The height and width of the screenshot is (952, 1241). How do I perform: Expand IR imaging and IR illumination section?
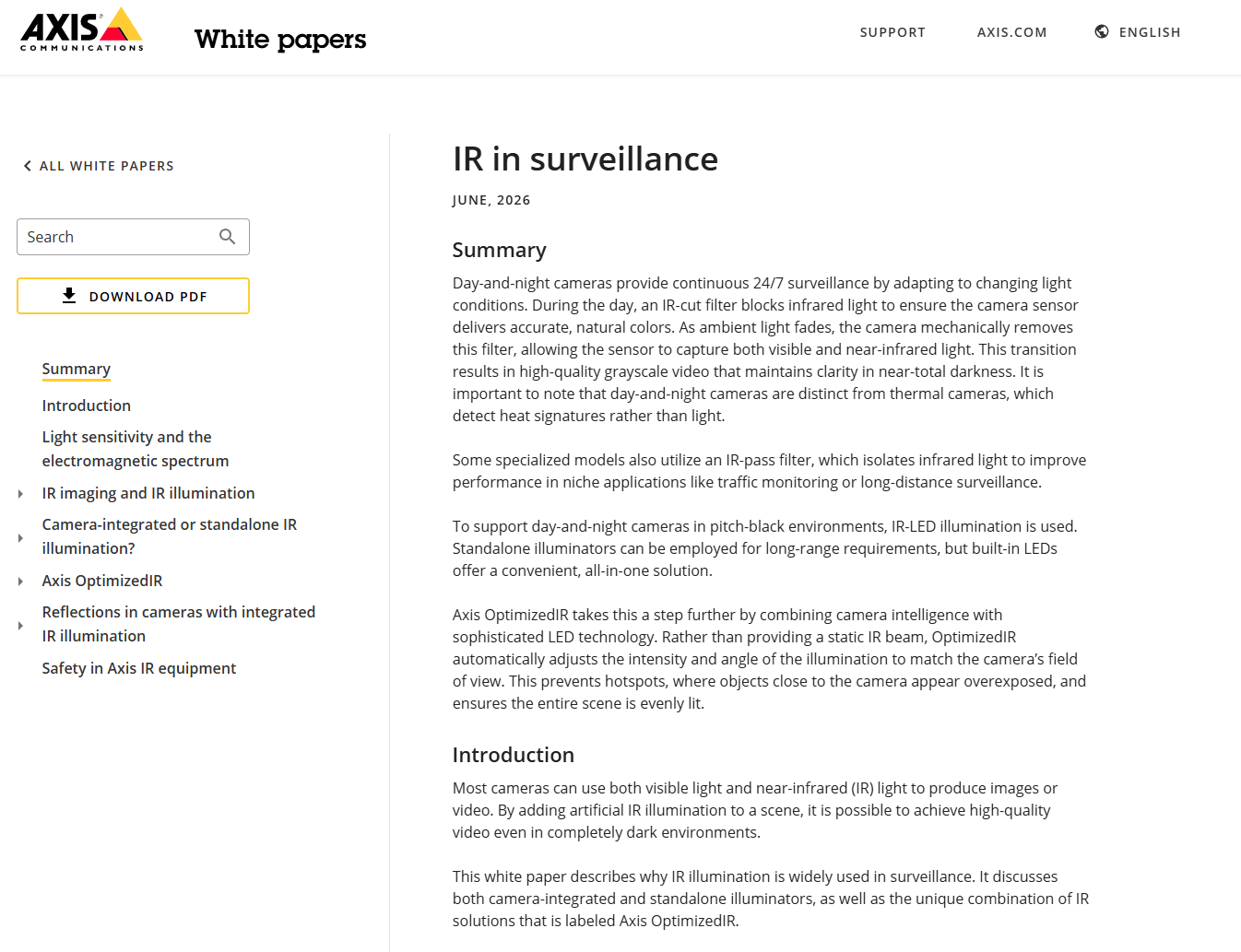20,494
